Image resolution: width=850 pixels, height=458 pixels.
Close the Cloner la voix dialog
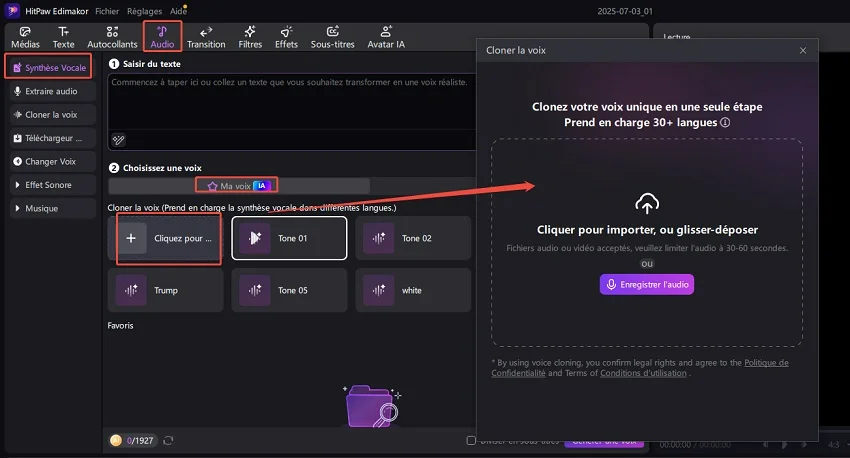click(802, 50)
